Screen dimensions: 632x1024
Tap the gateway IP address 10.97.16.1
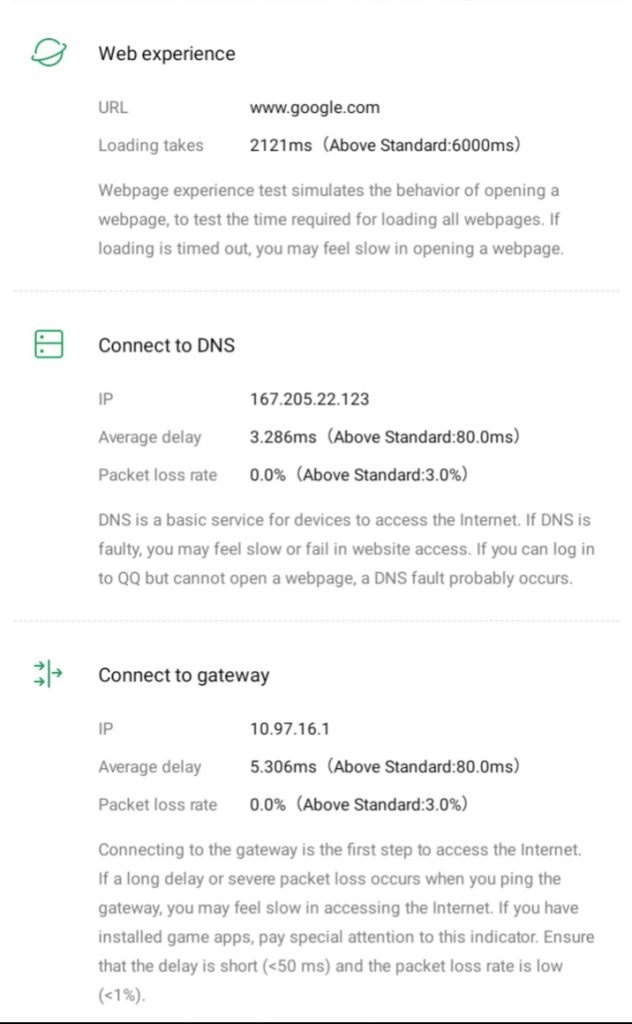289,729
